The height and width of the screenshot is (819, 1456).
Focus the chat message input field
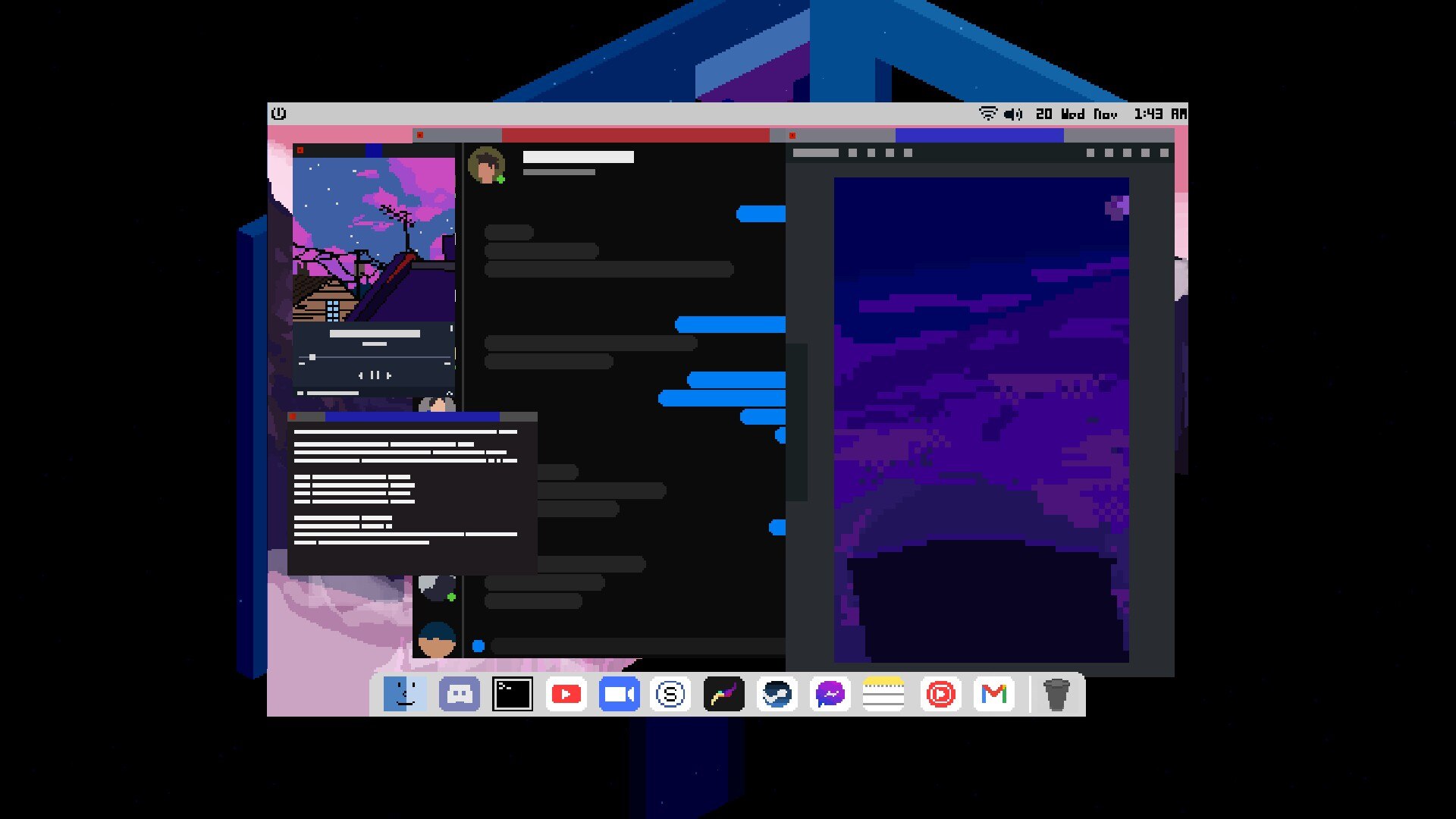pyautogui.click(x=638, y=646)
